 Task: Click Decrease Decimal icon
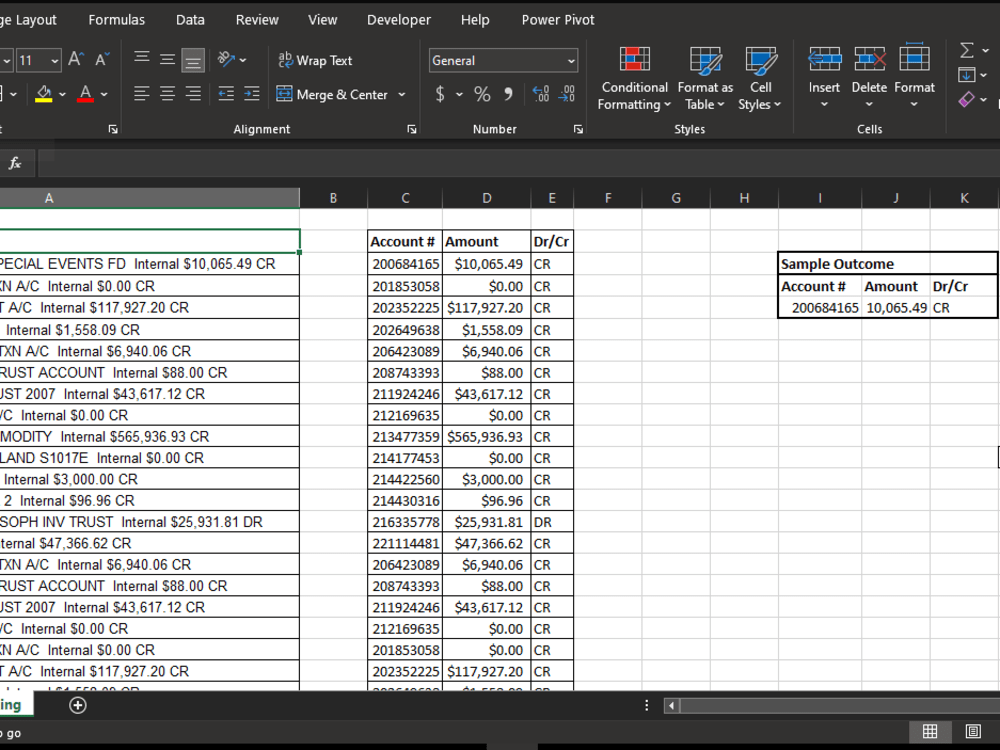(566, 94)
